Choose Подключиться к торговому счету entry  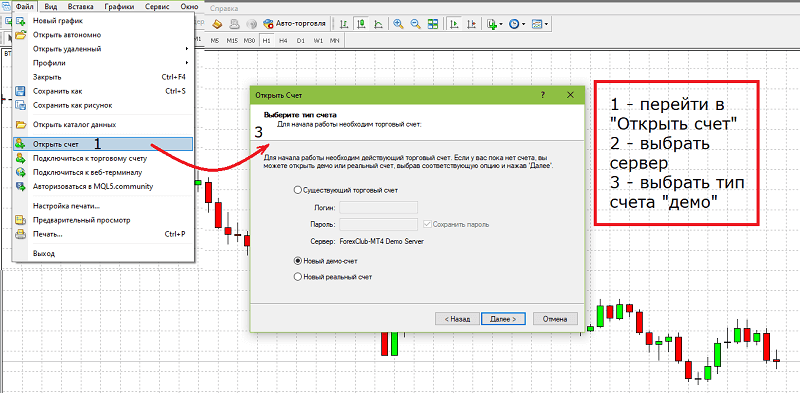coord(103,158)
